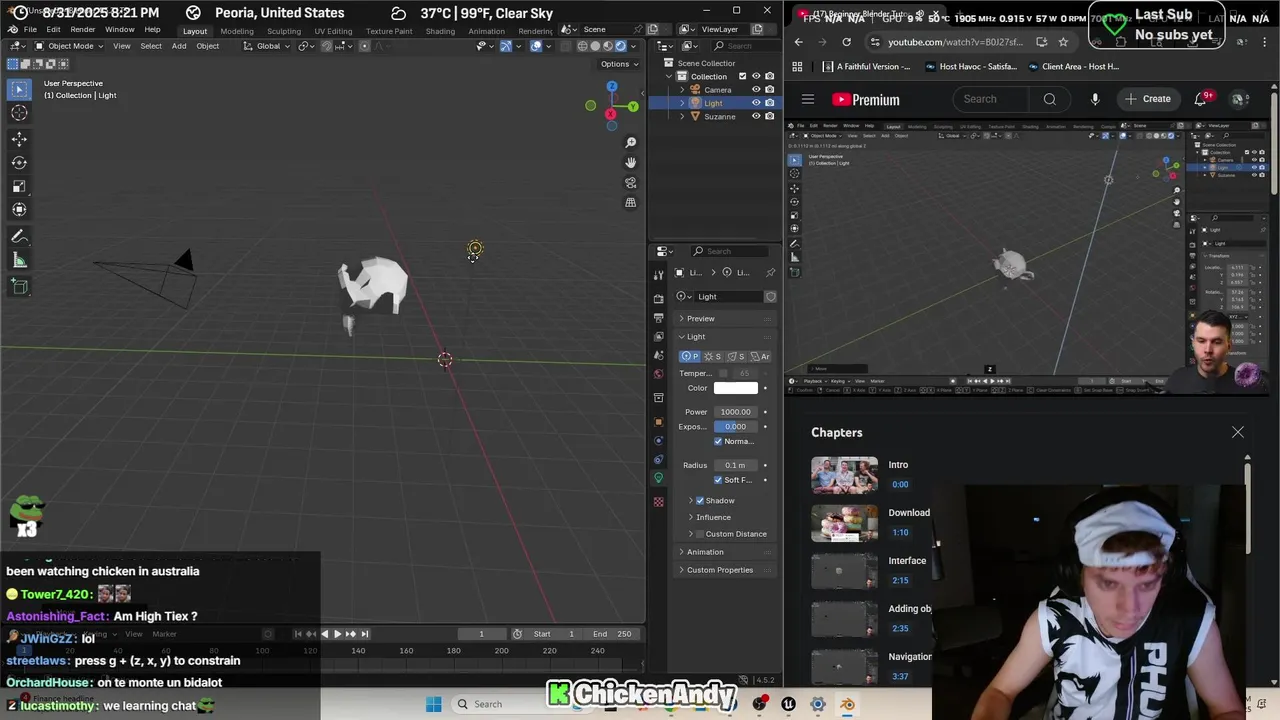Viewport: 1280px width, 720px height.
Task: Close the YouTube Chapters panel
Action: [x=1238, y=432]
